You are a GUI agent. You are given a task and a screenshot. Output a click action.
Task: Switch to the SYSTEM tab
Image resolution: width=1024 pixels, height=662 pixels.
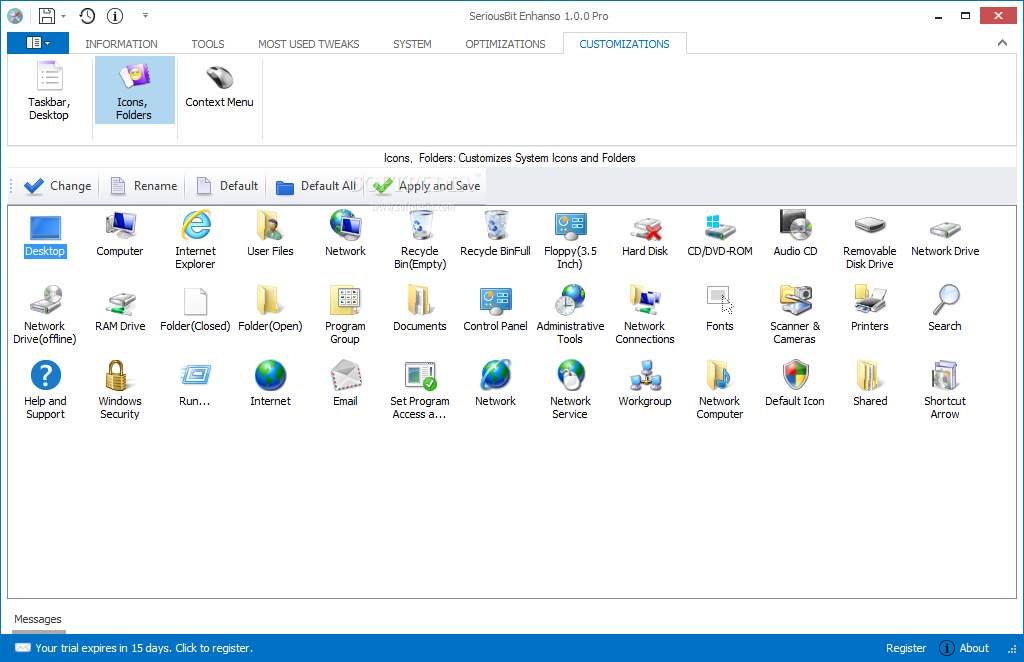pyautogui.click(x=412, y=44)
